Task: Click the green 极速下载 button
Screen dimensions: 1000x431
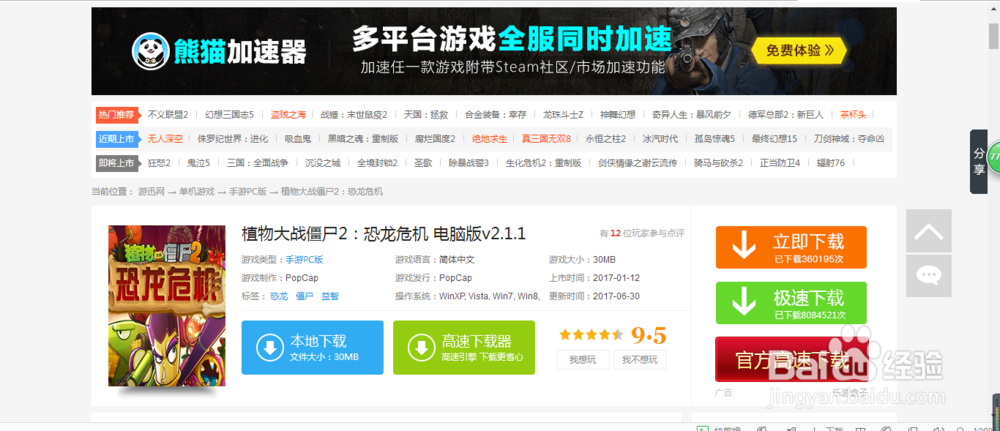Action: click(x=791, y=303)
